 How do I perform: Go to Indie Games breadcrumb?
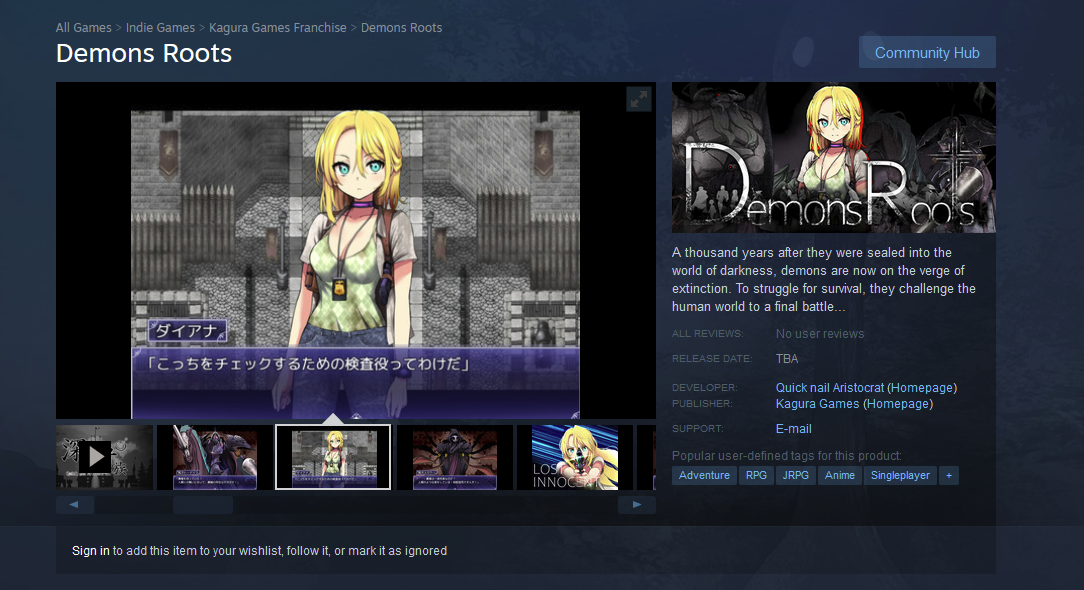(160, 28)
